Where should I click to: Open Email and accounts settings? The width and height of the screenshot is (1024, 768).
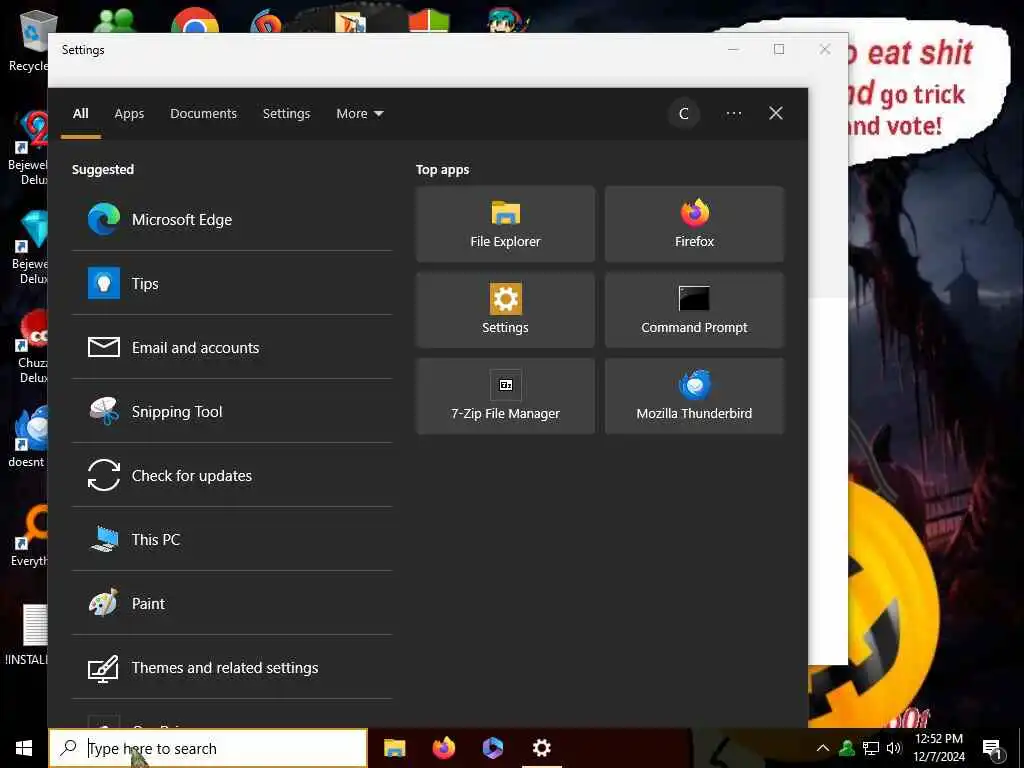(232, 347)
